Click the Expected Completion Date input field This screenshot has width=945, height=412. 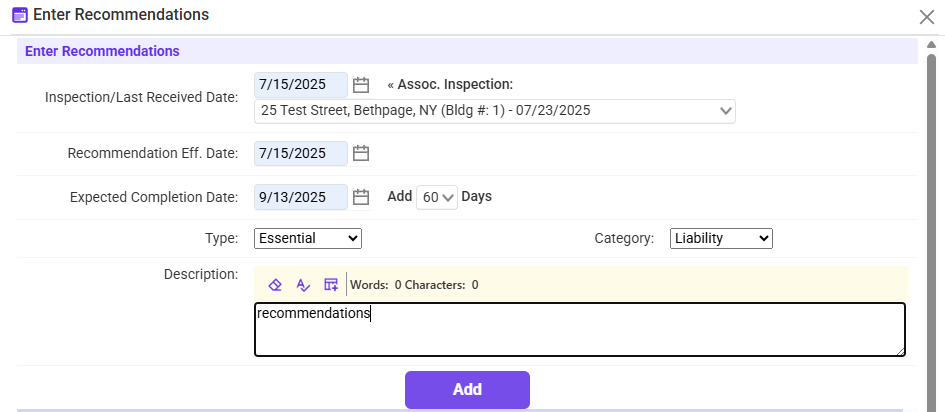point(301,197)
